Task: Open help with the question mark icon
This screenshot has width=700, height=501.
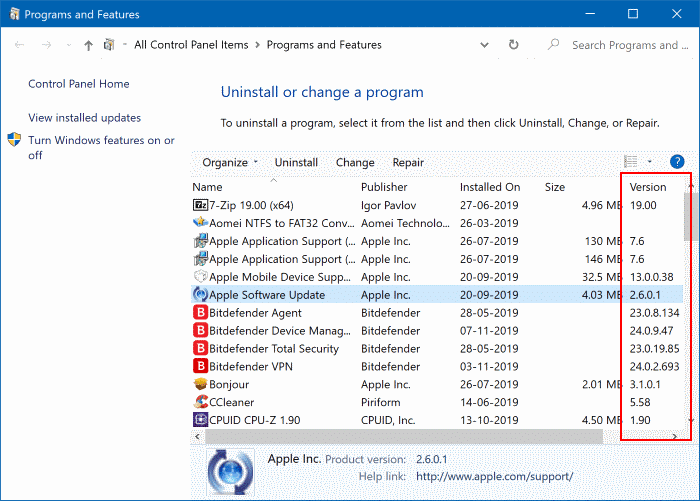Action: 677,162
